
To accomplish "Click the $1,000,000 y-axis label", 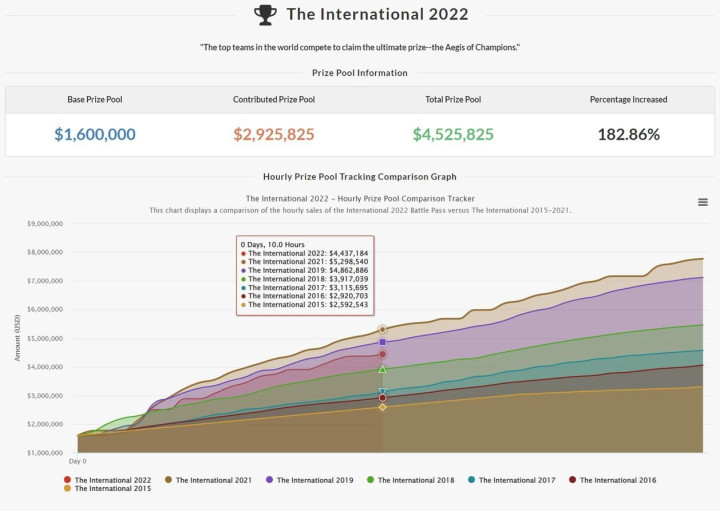I will [45, 453].
